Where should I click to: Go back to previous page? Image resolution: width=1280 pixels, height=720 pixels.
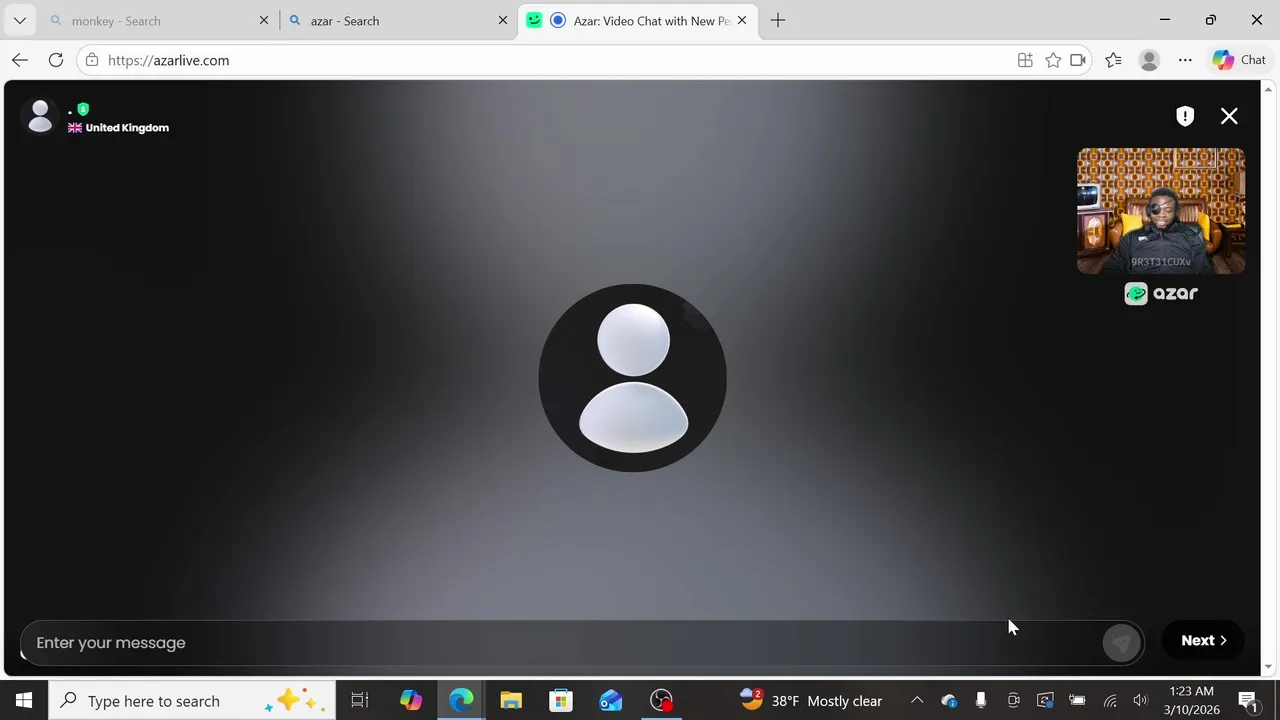pos(20,60)
